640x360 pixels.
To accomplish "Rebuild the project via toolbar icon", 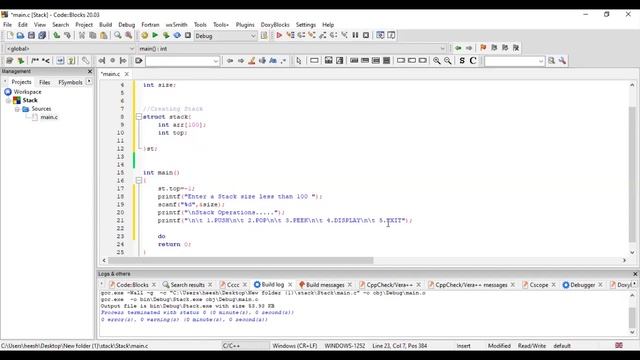I will (x=177, y=36).
